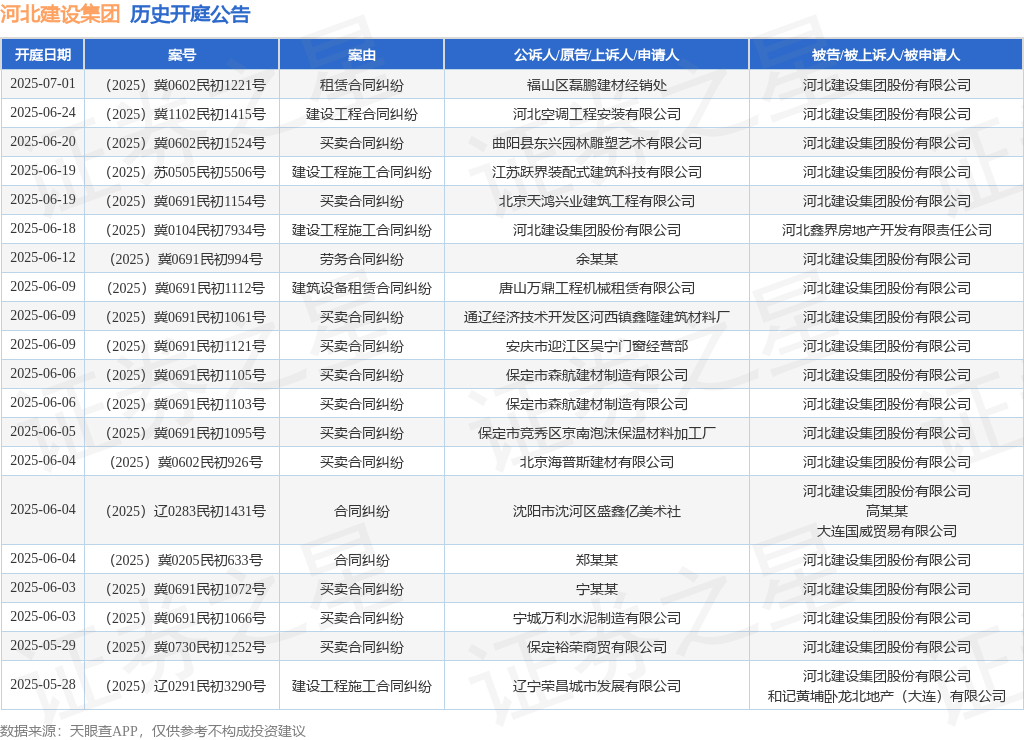1024x740 pixels.
Task: Click the 劳务合同纠纷 case cause
Action: pos(362,259)
